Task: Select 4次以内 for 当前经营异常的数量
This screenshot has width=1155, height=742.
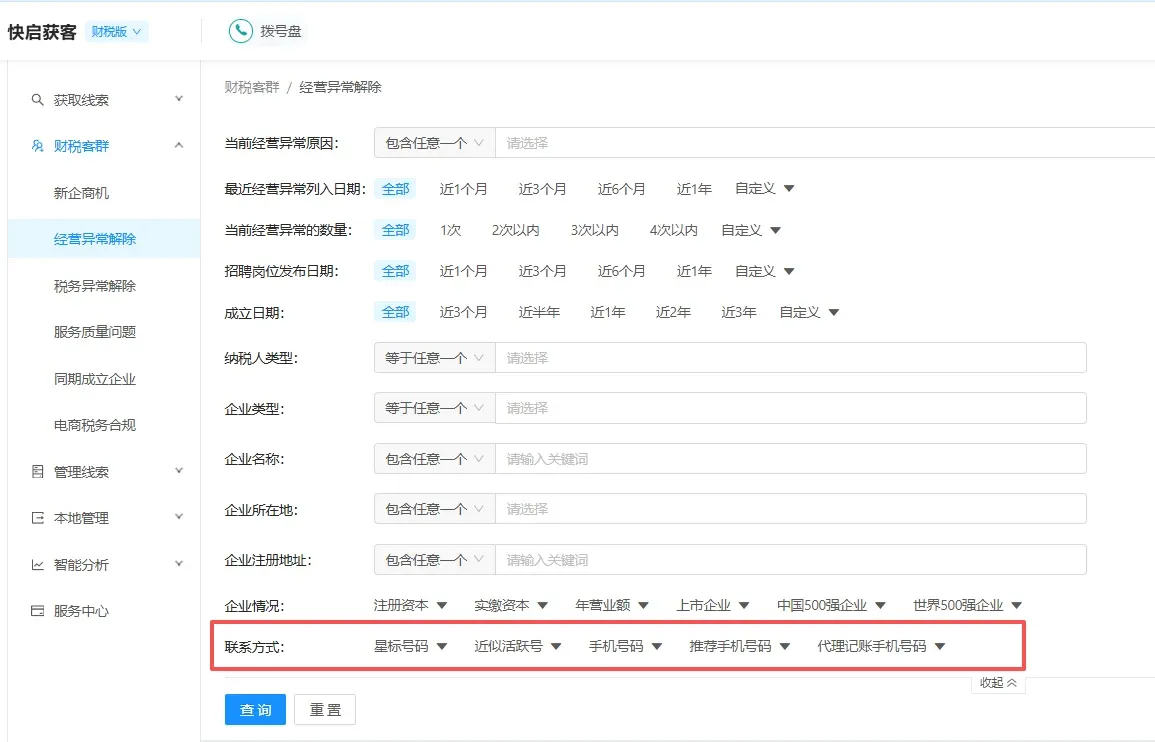Action: click(x=673, y=230)
